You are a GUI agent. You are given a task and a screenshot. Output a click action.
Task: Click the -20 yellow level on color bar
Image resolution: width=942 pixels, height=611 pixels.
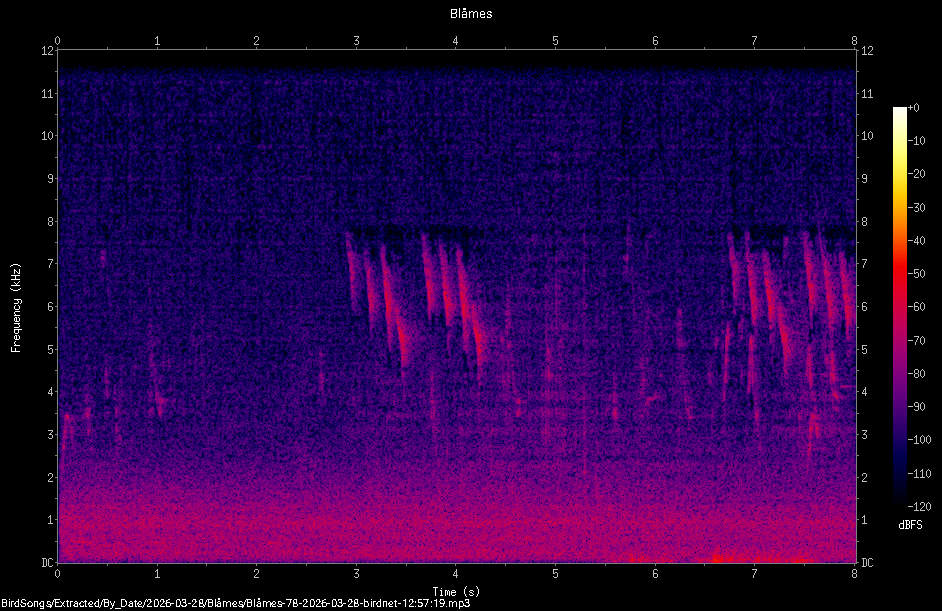tap(899, 174)
